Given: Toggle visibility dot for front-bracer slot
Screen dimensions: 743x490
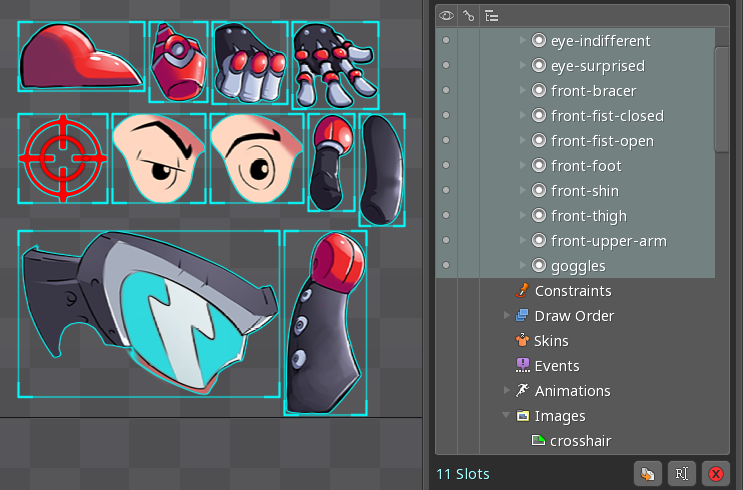Looking at the screenshot, I should point(446,91).
